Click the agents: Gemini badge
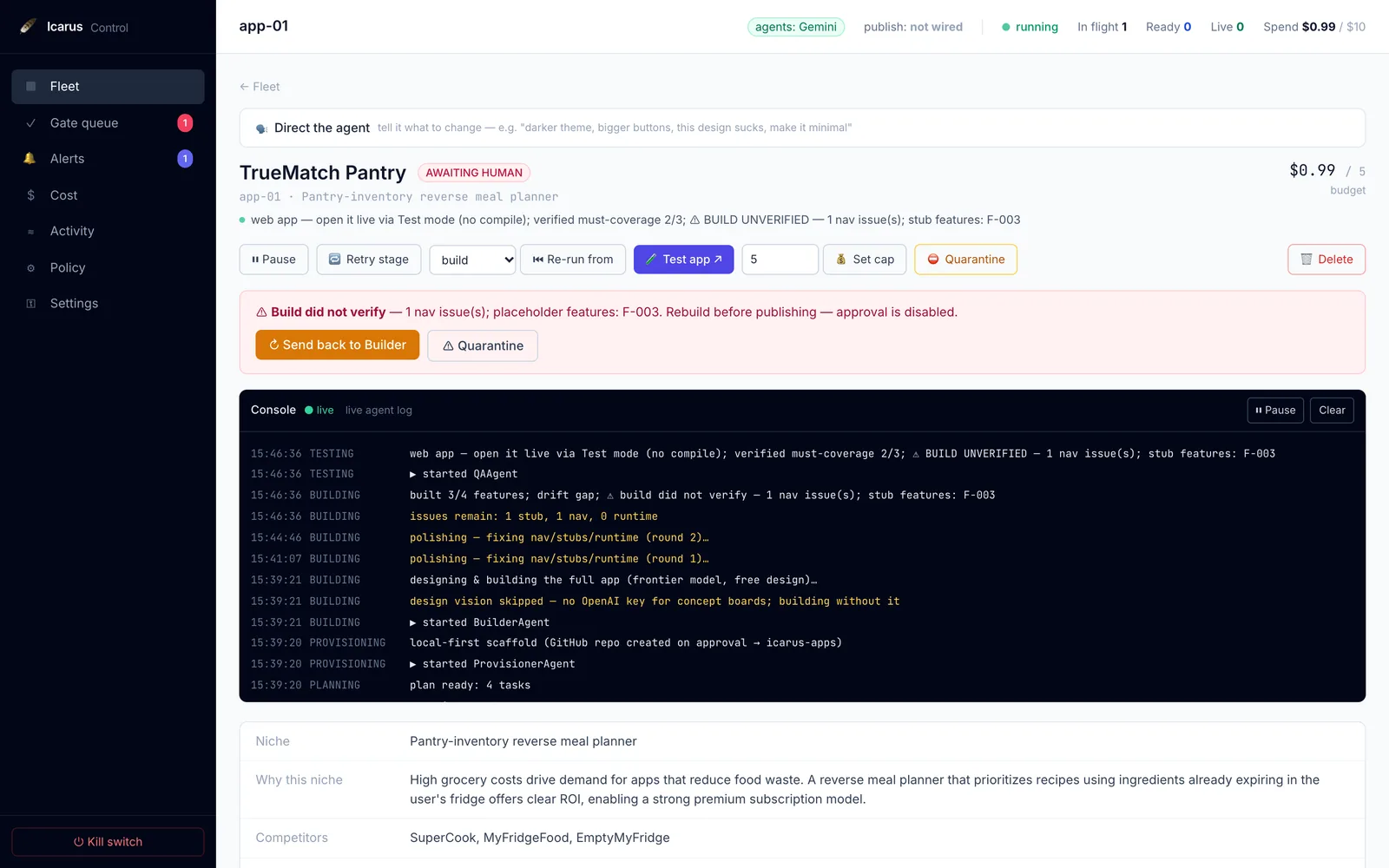 (796, 27)
